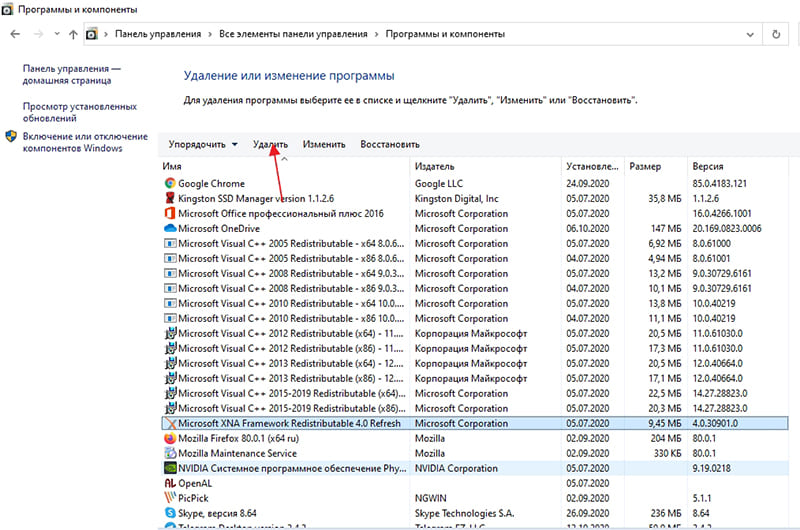Click the Skype program icon

[x=170, y=513]
